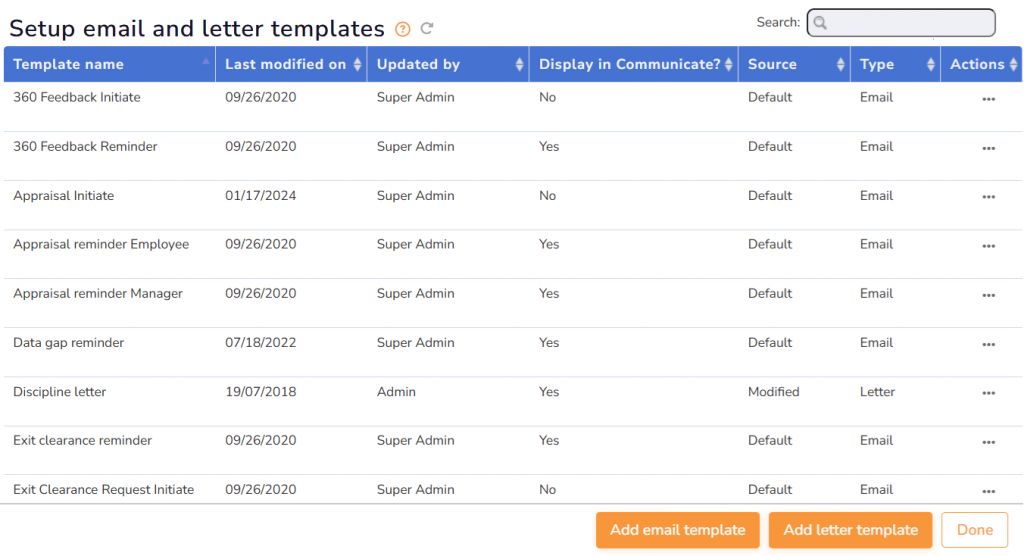The image size is (1024, 556).
Task: Sort by Updated by column
Action: (448, 64)
